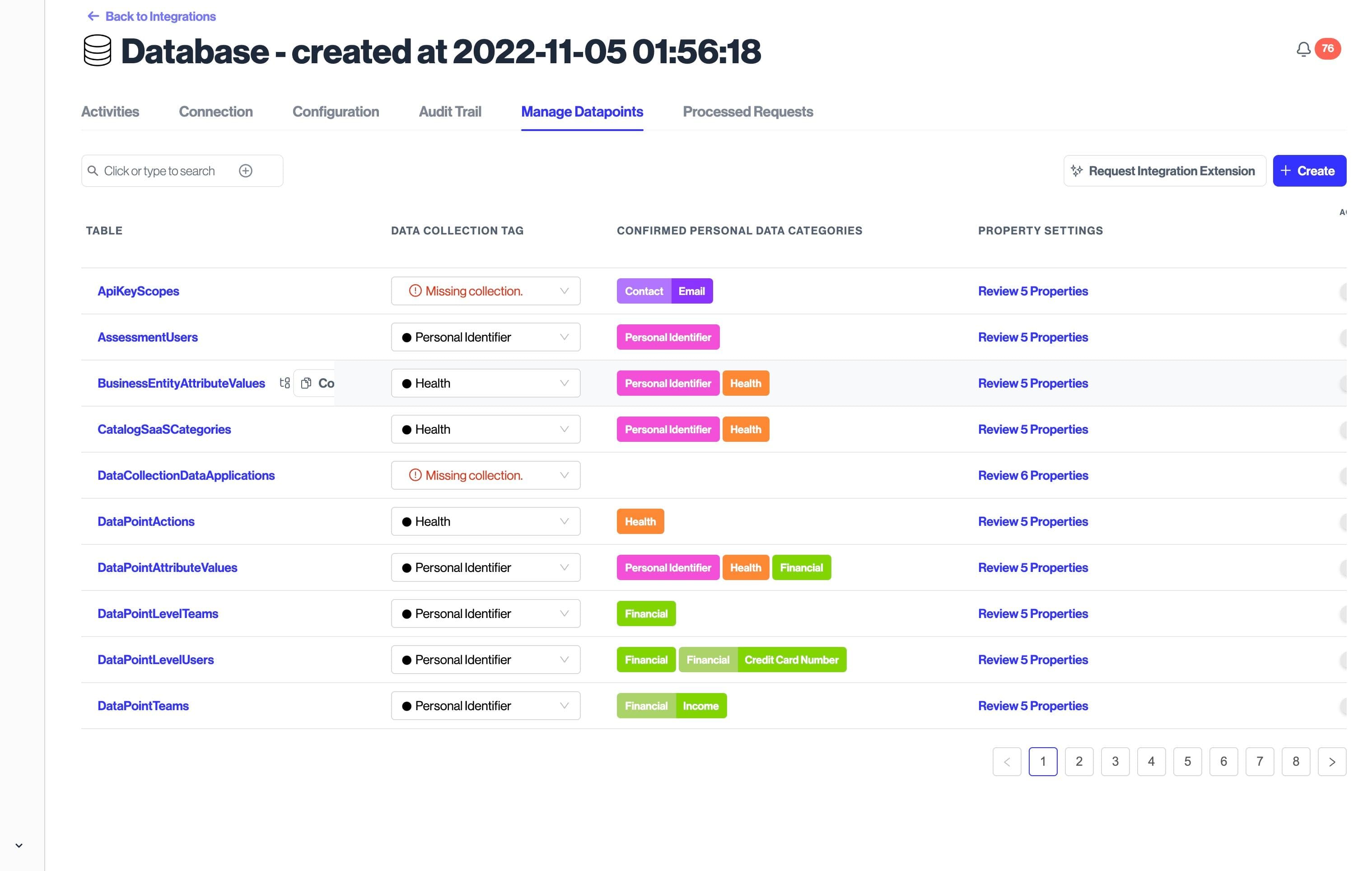Image resolution: width=1372 pixels, height=871 pixels.
Task: Click the blue Create button
Action: [x=1309, y=171]
